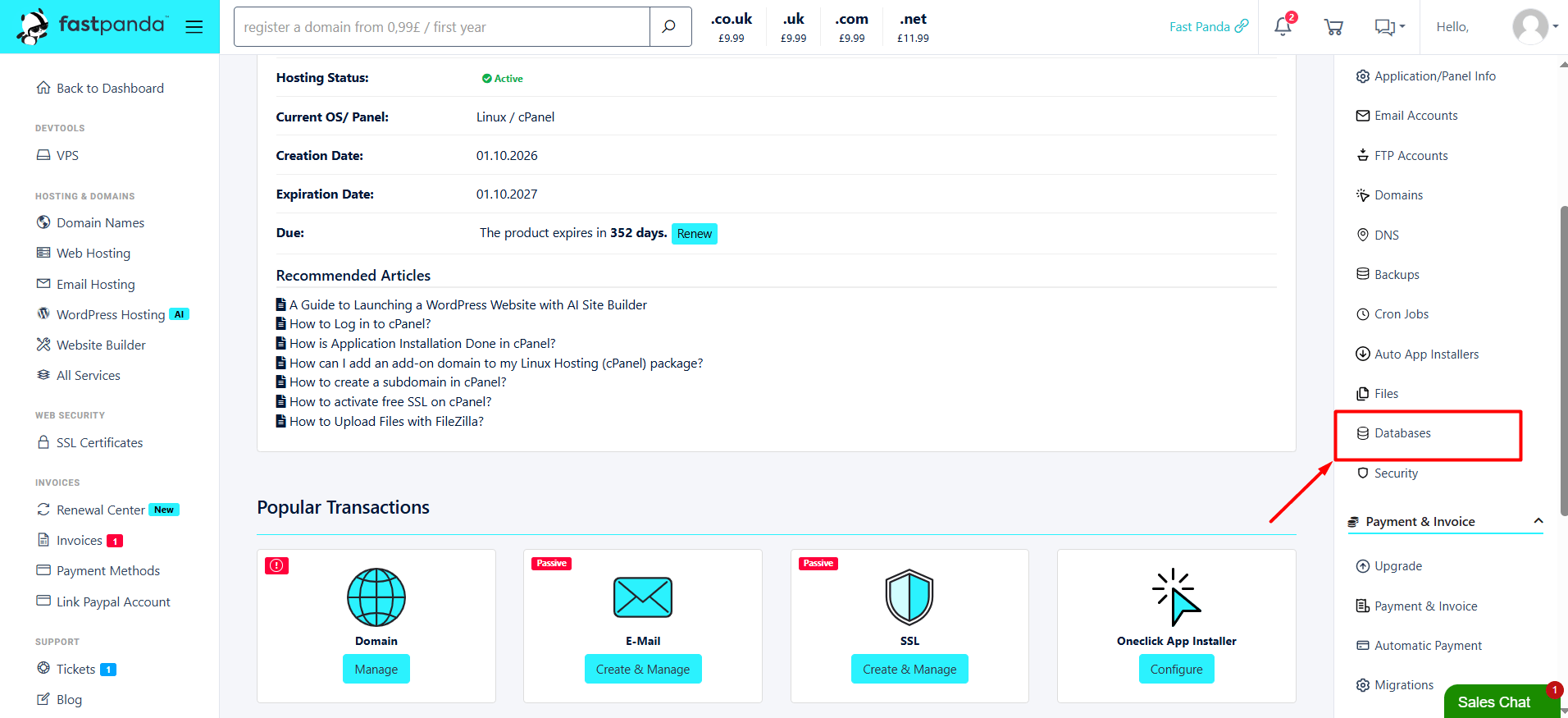Click the user avatar icon
Viewport: 1568px width, 718px height.
pyautogui.click(x=1530, y=26)
